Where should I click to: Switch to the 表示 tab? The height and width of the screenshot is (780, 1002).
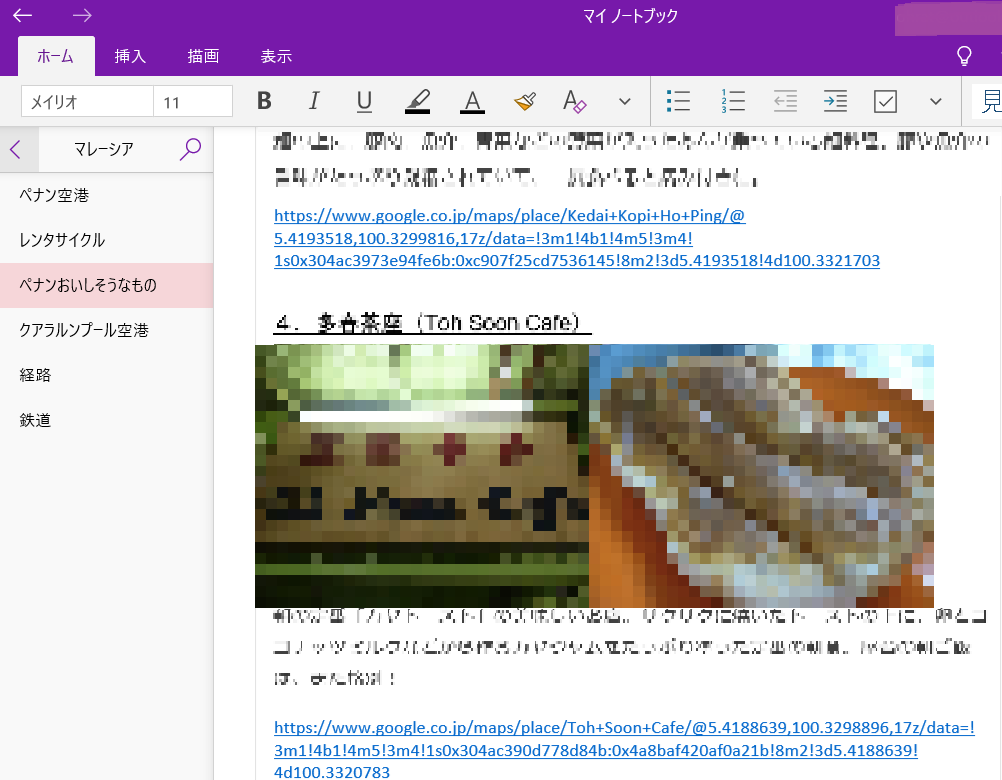276,56
